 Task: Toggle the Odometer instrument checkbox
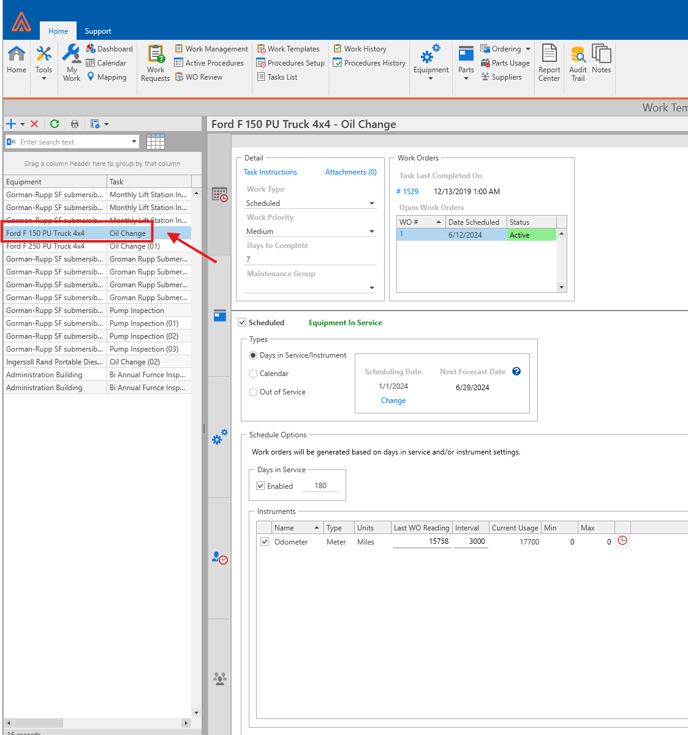click(x=265, y=542)
